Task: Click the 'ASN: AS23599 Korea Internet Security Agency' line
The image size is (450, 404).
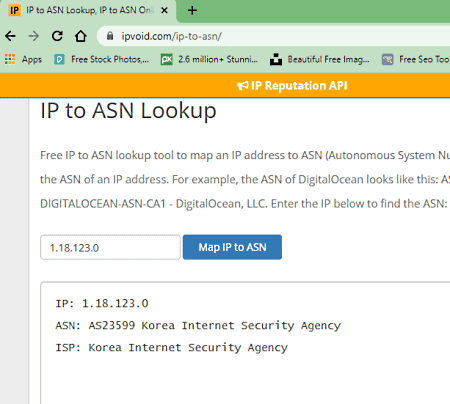Action: (198, 325)
